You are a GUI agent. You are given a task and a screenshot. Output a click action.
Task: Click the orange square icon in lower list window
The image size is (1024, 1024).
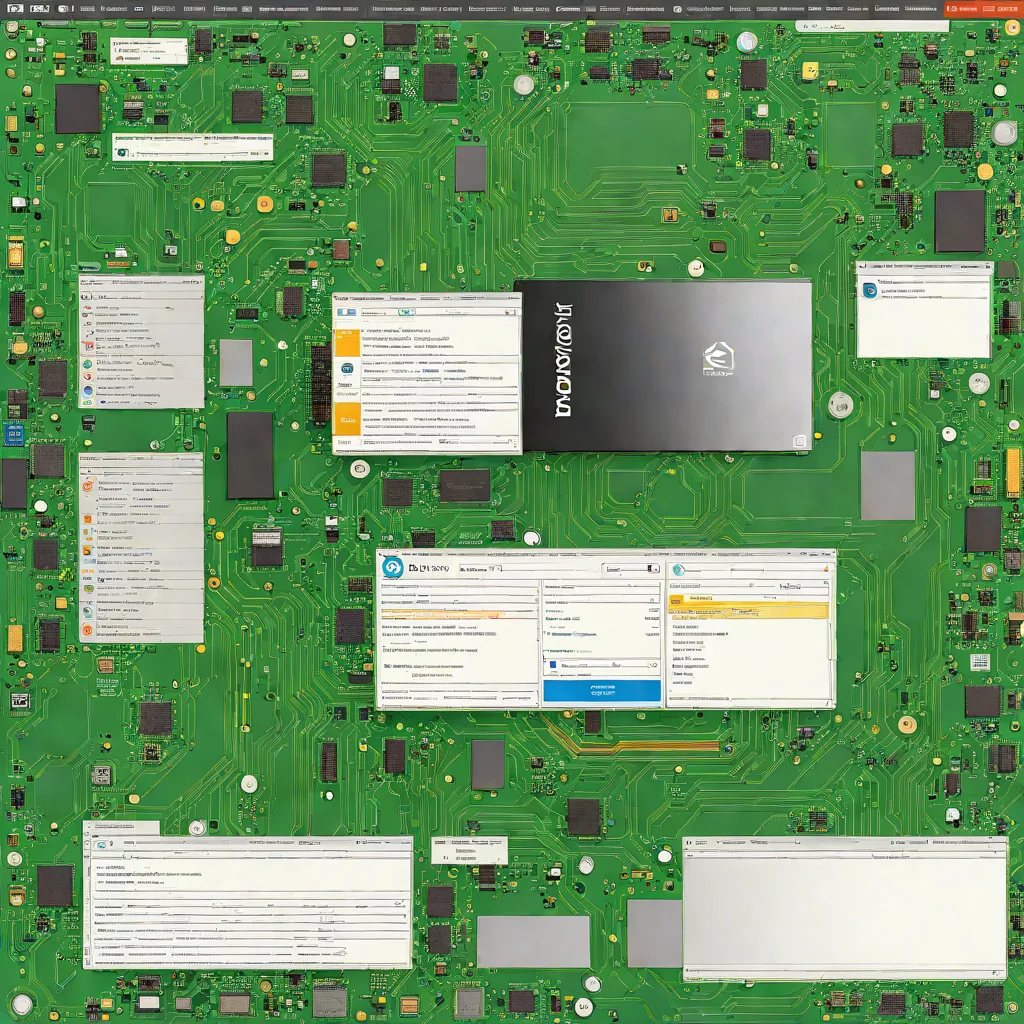(x=88, y=520)
